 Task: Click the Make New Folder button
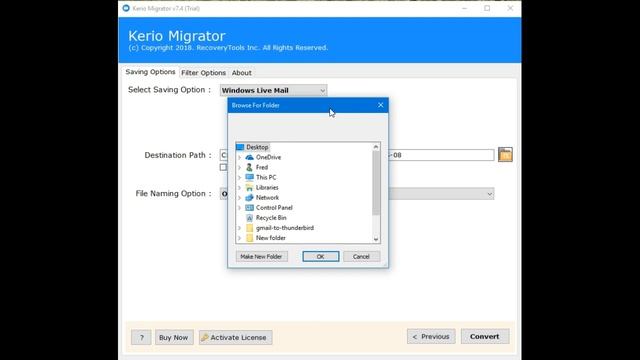[261, 256]
